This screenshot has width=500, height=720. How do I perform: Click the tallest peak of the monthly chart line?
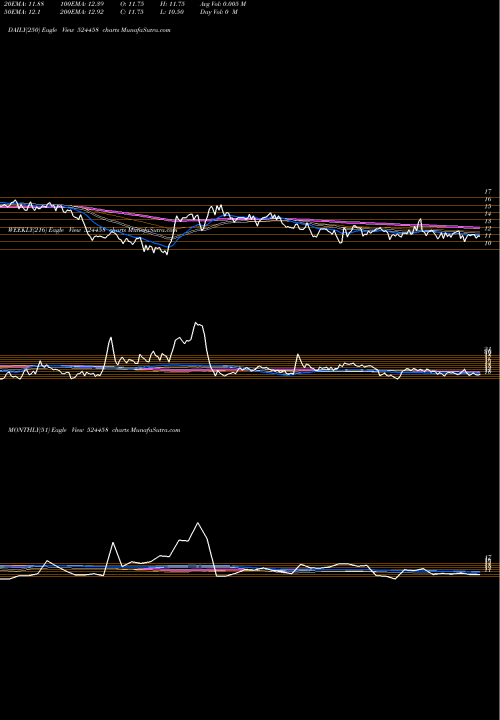point(198,523)
